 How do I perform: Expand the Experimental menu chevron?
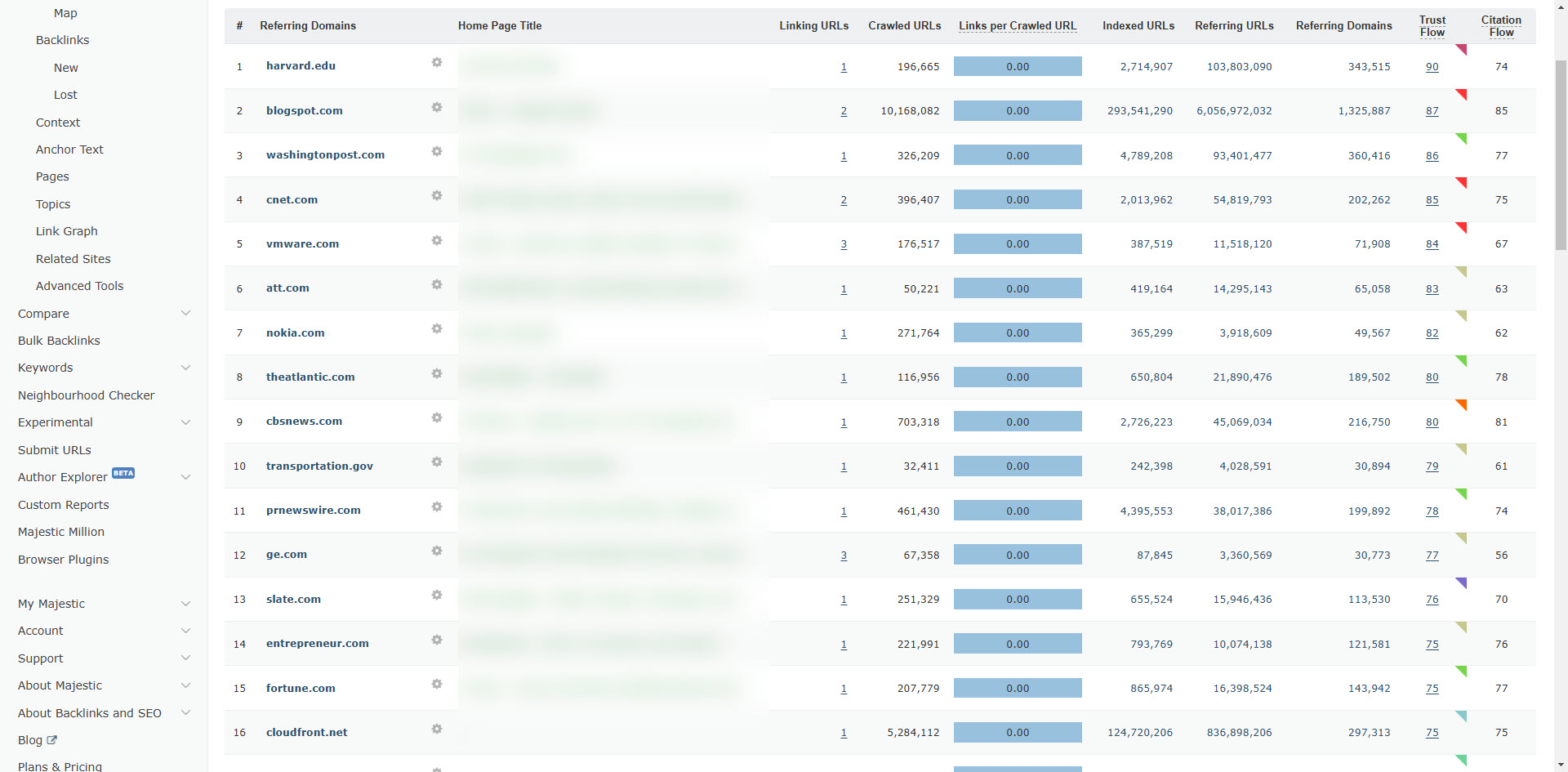pyautogui.click(x=185, y=422)
